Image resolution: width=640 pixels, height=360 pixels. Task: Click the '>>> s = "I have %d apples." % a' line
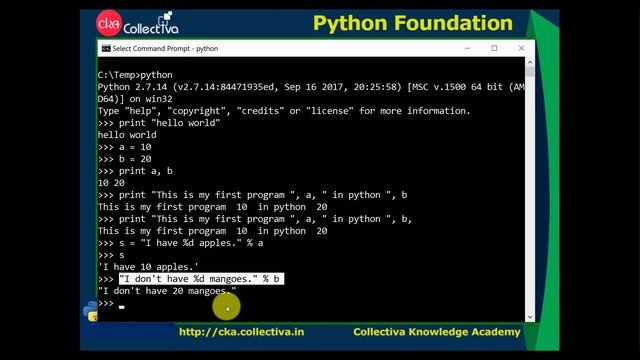[180, 243]
